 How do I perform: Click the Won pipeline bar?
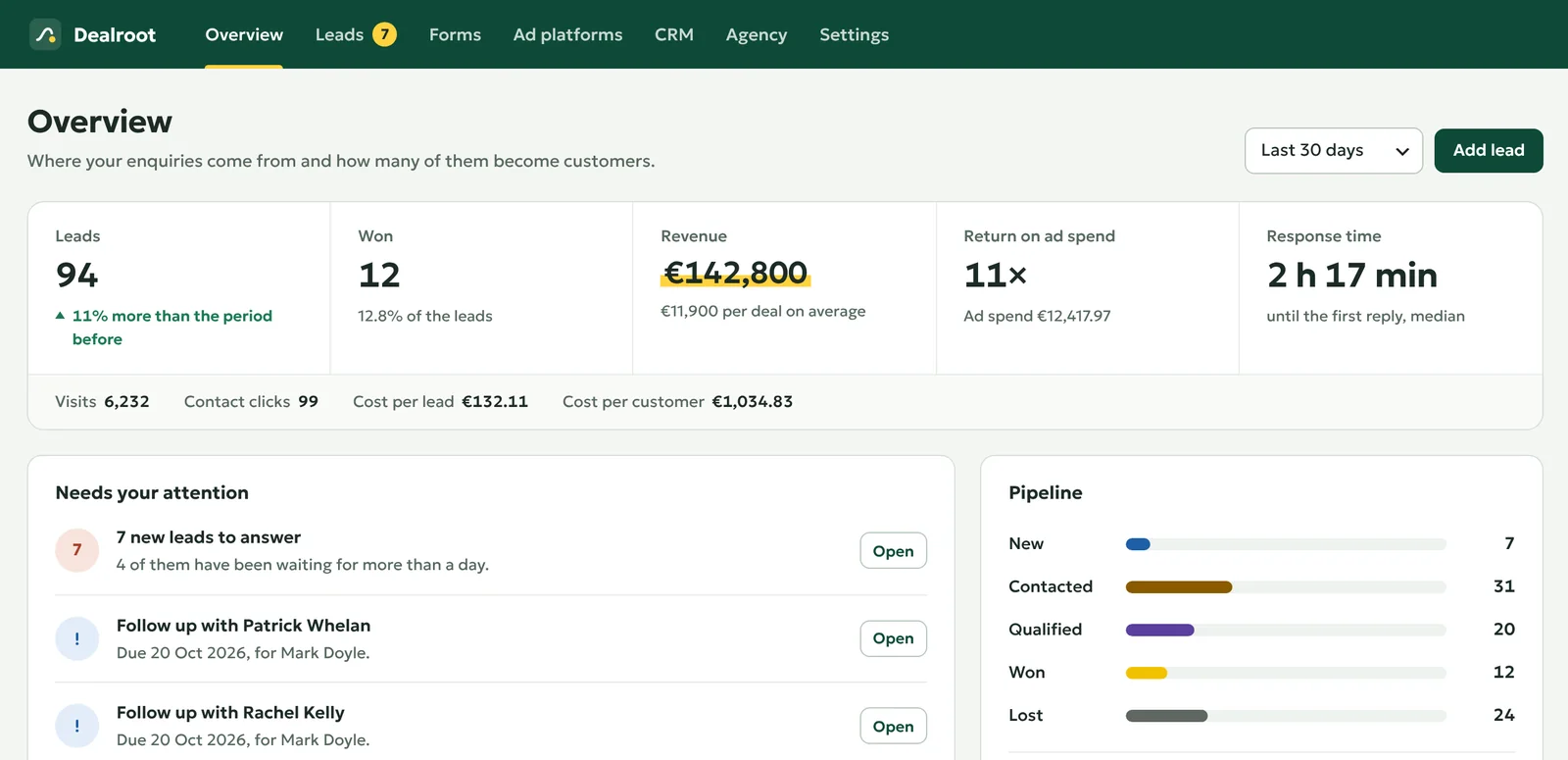(1286, 673)
